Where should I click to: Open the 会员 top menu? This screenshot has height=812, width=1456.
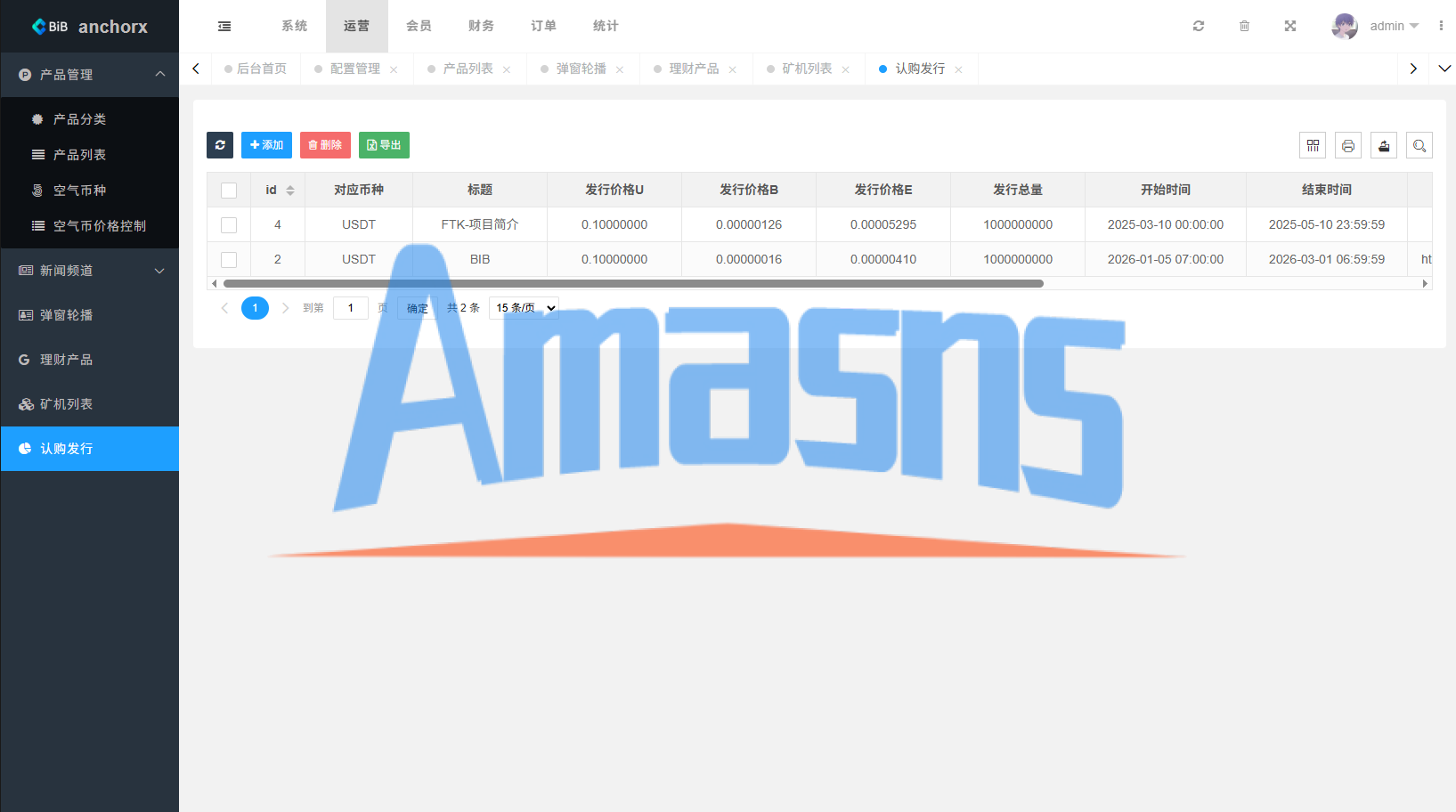point(419,26)
